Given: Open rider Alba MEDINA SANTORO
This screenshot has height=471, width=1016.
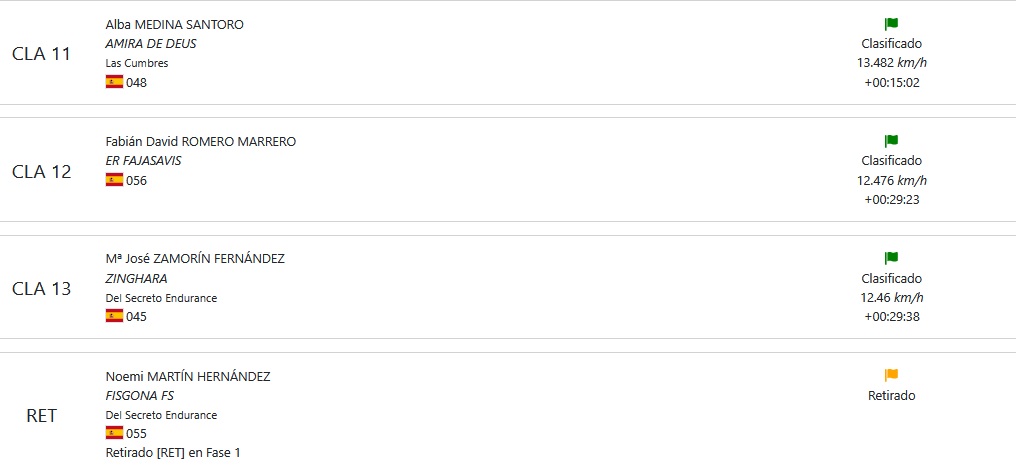Looking at the screenshot, I should coord(174,24).
